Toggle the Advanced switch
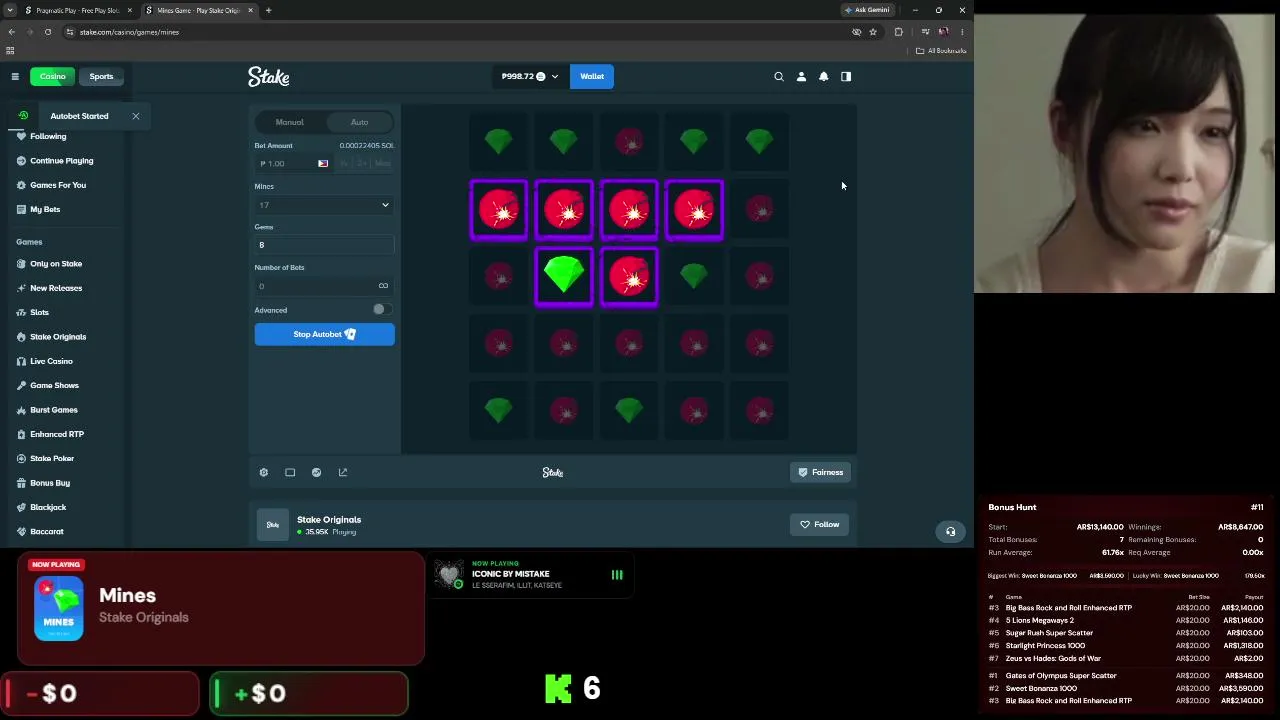1280x720 pixels. [382, 310]
